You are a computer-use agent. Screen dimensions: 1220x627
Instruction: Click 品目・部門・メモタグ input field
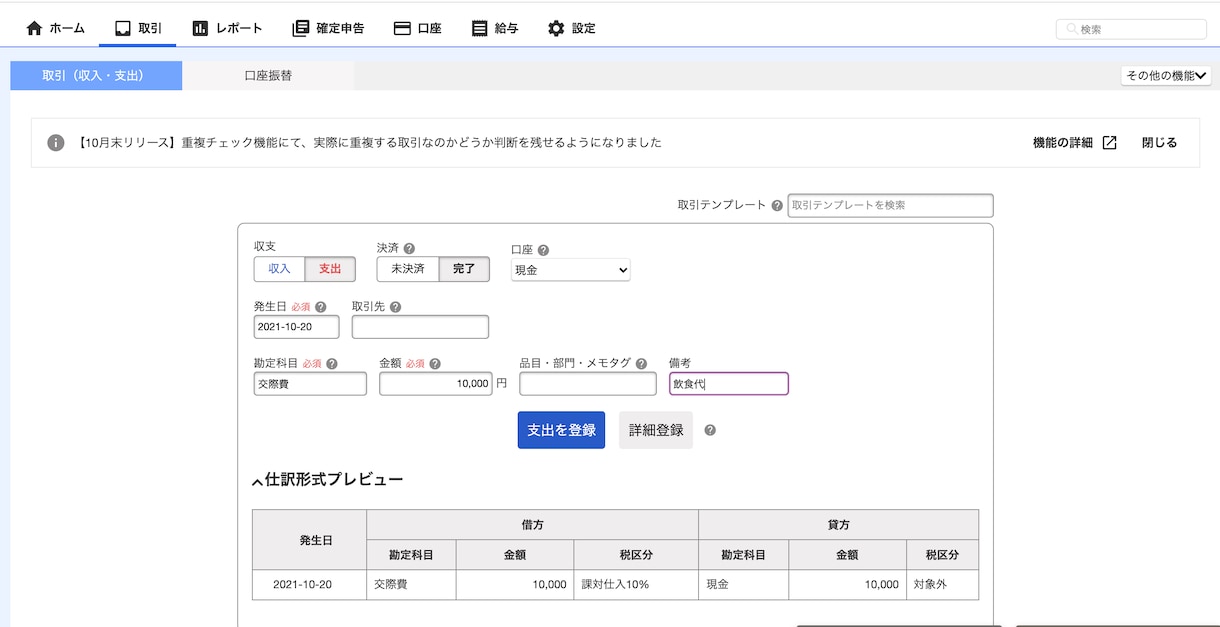coord(588,384)
